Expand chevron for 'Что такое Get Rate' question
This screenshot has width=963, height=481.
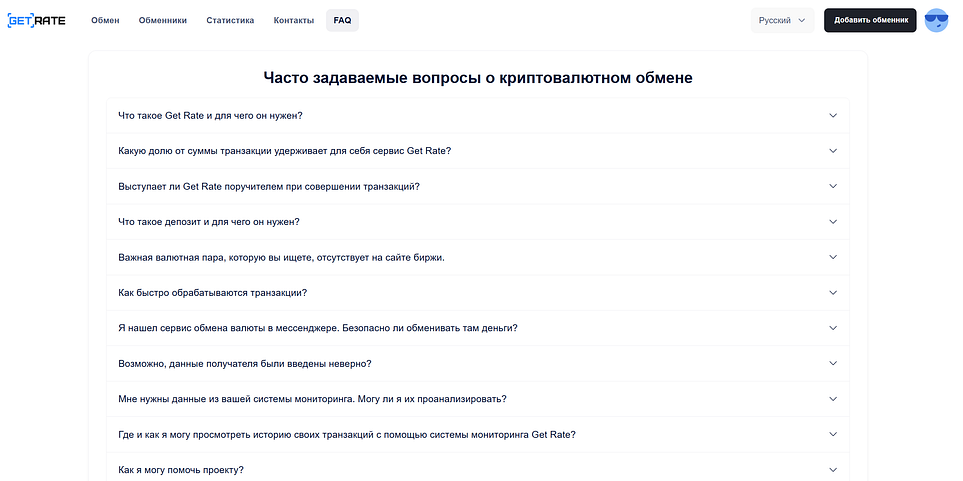point(833,115)
